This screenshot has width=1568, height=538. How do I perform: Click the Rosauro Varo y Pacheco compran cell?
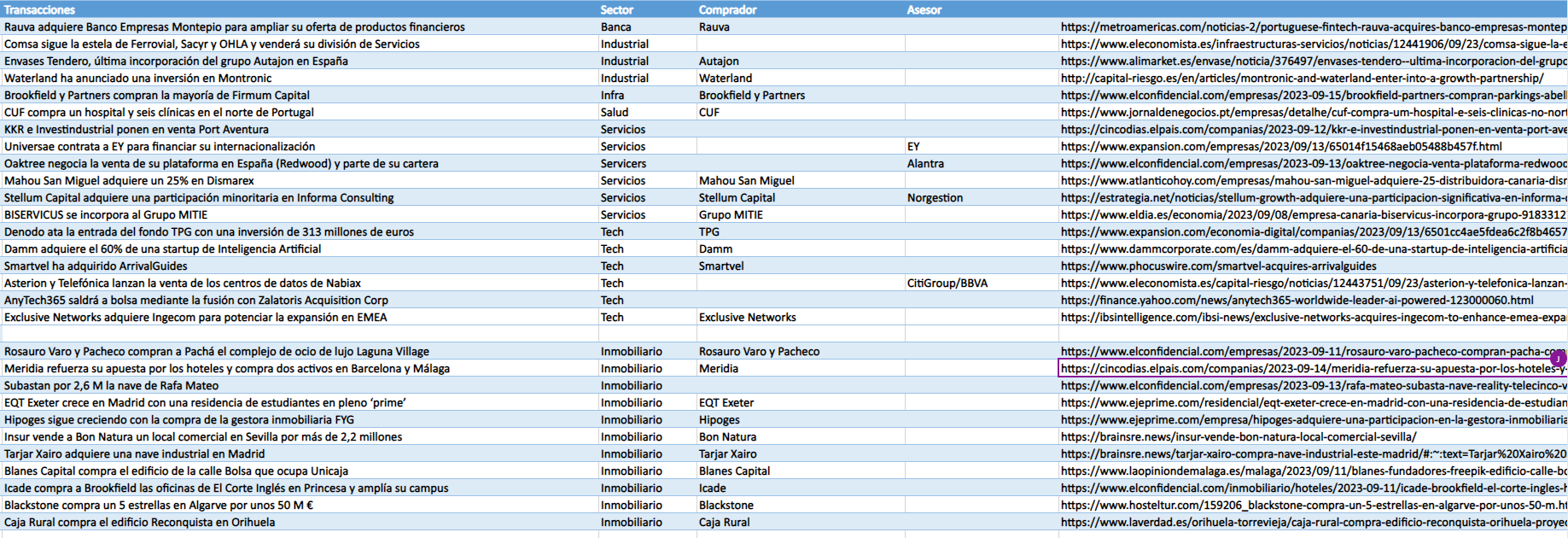click(299, 351)
